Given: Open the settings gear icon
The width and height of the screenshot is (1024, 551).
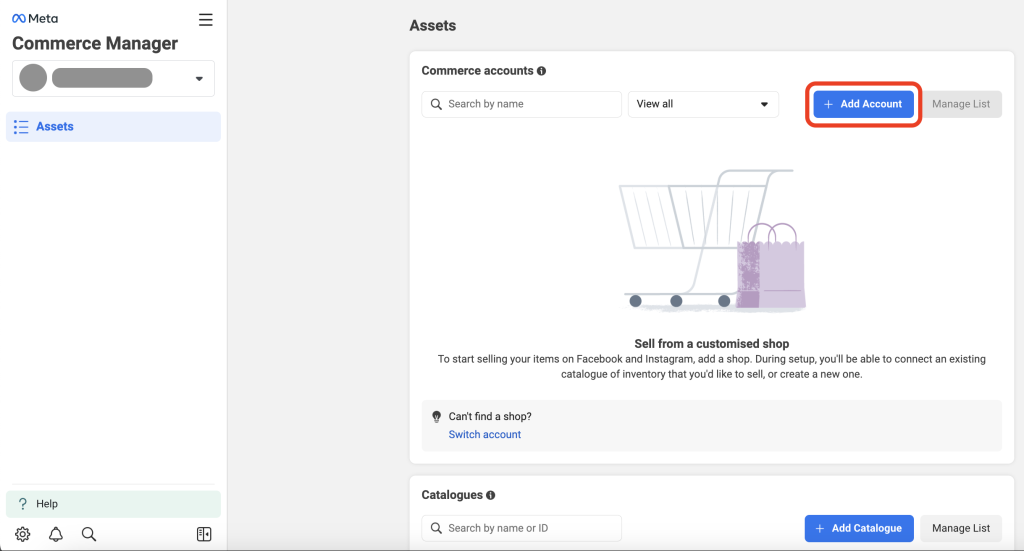Looking at the screenshot, I should pyautogui.click(x=22, y=534).
